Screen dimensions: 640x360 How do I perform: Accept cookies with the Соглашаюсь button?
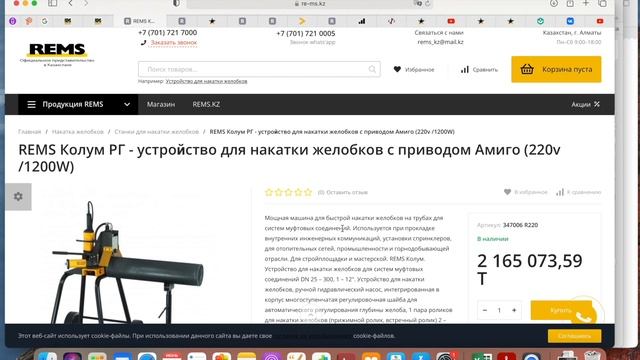pyautogui.click(x=574, y=336)
